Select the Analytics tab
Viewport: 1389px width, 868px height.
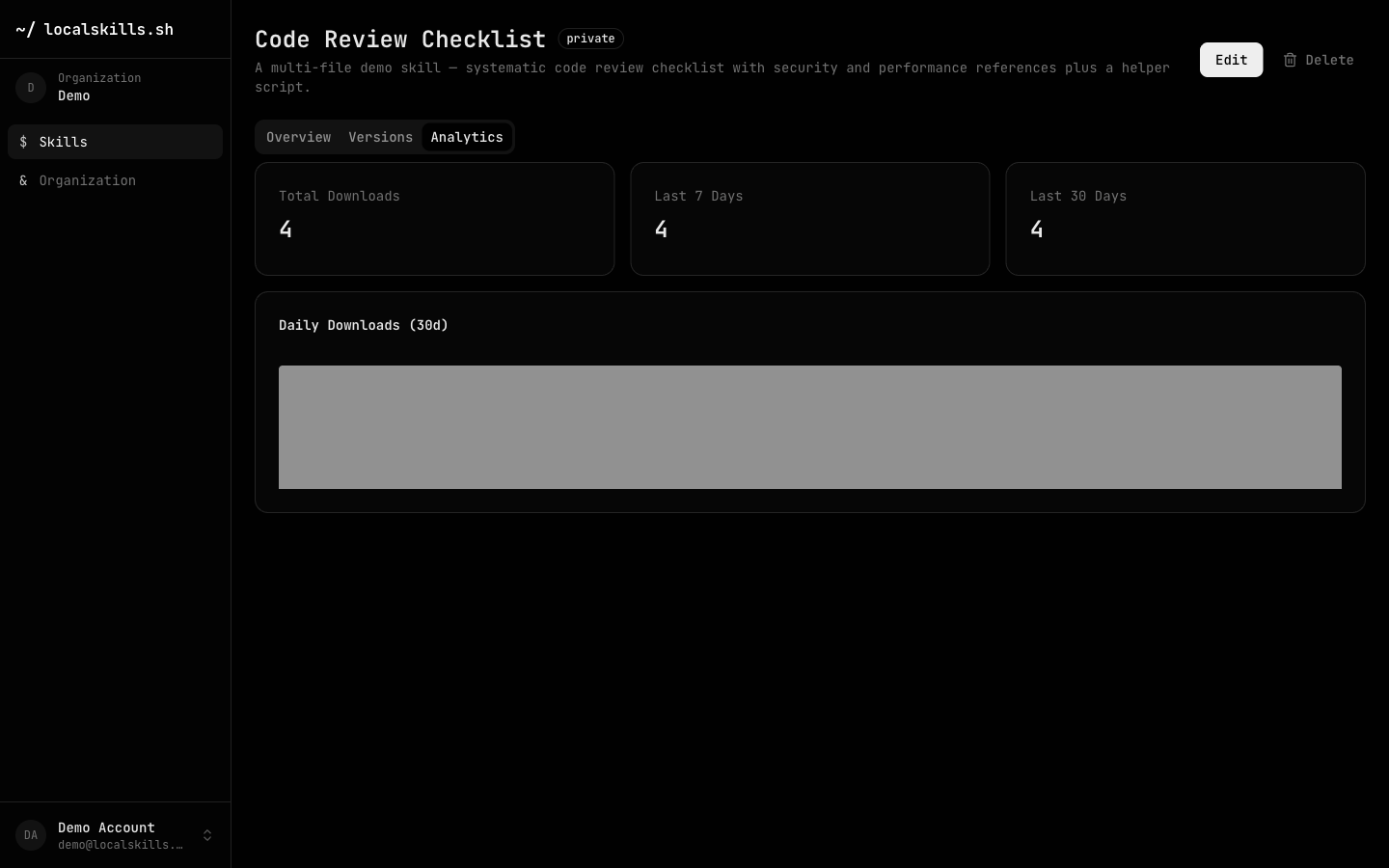(467, 137)
